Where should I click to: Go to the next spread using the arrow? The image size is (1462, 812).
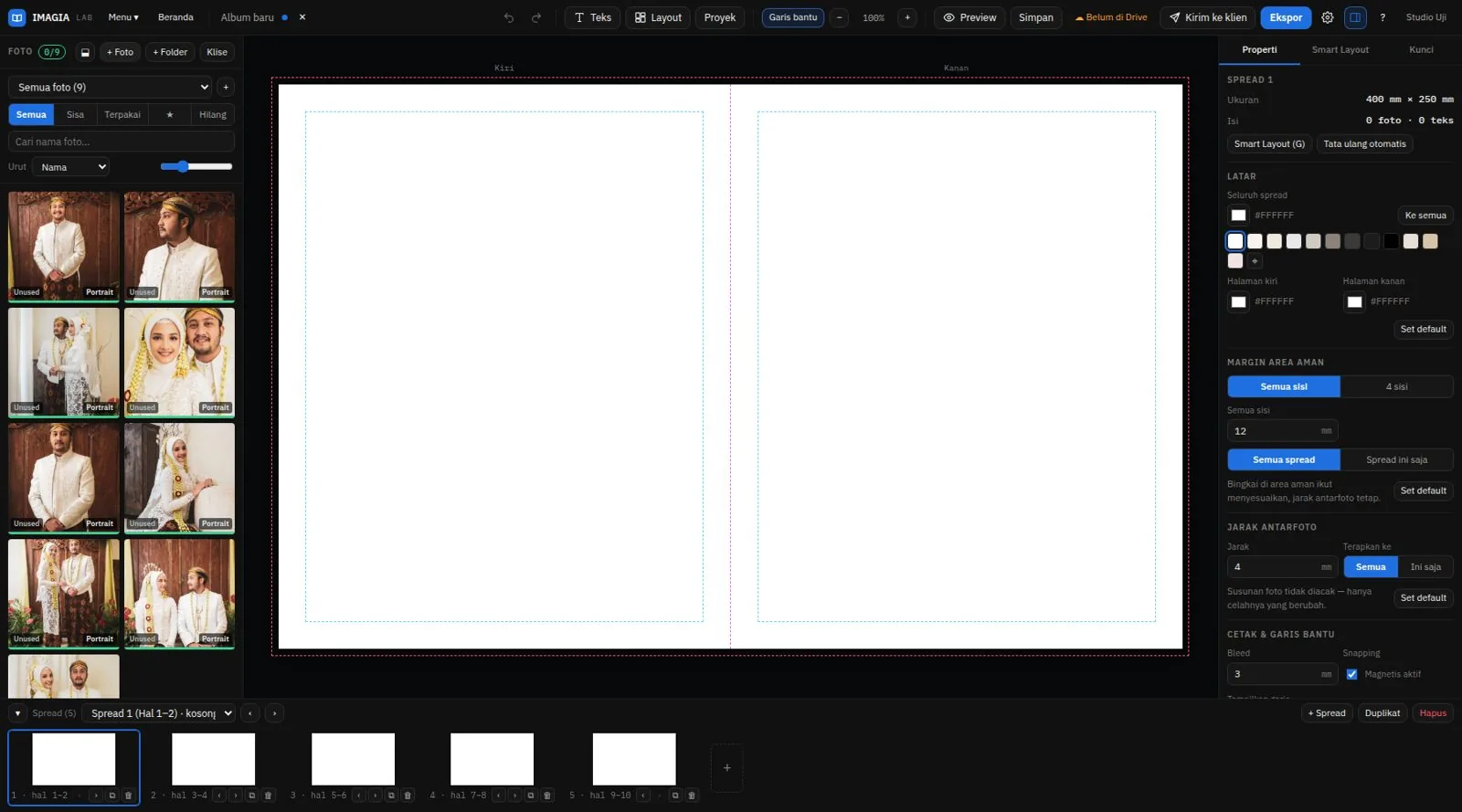[x=274, y=713]
